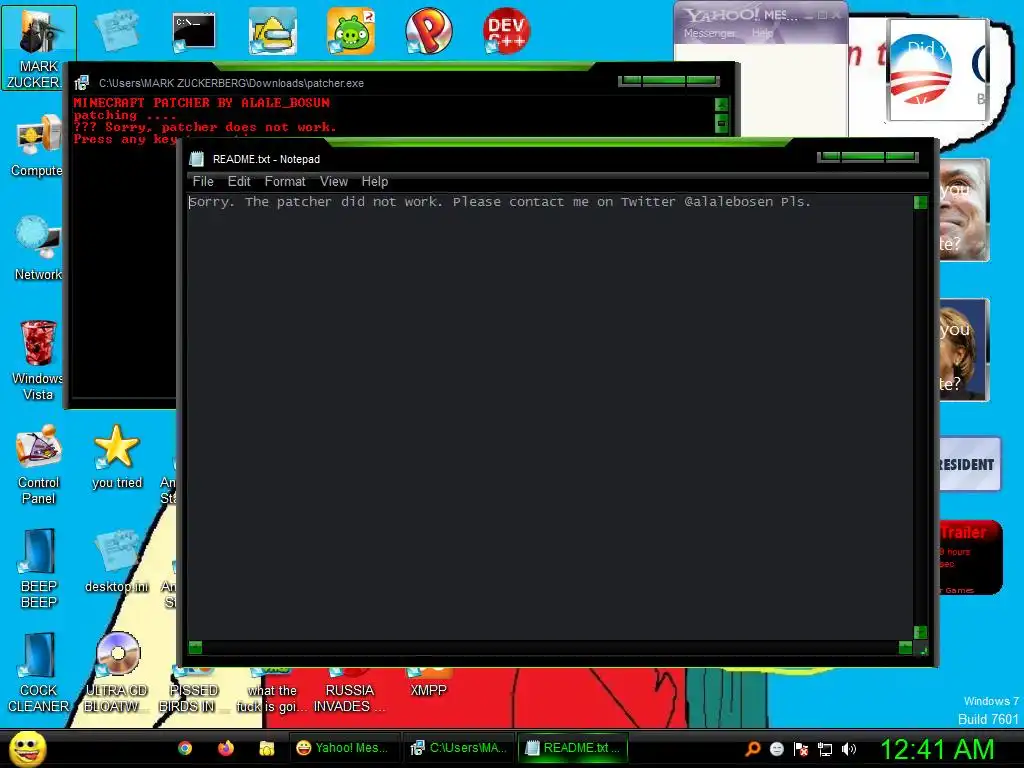Launch the red P Peggle shortcut

click(428, 31)
